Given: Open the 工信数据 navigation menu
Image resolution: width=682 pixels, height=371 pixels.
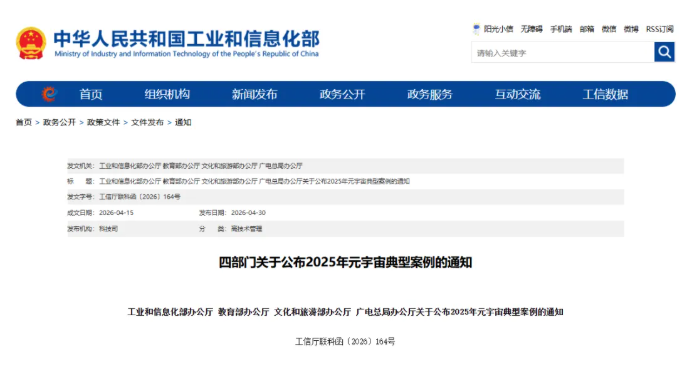Looking at the screenshot, I should pyautogui.click(x=605, y=94).
